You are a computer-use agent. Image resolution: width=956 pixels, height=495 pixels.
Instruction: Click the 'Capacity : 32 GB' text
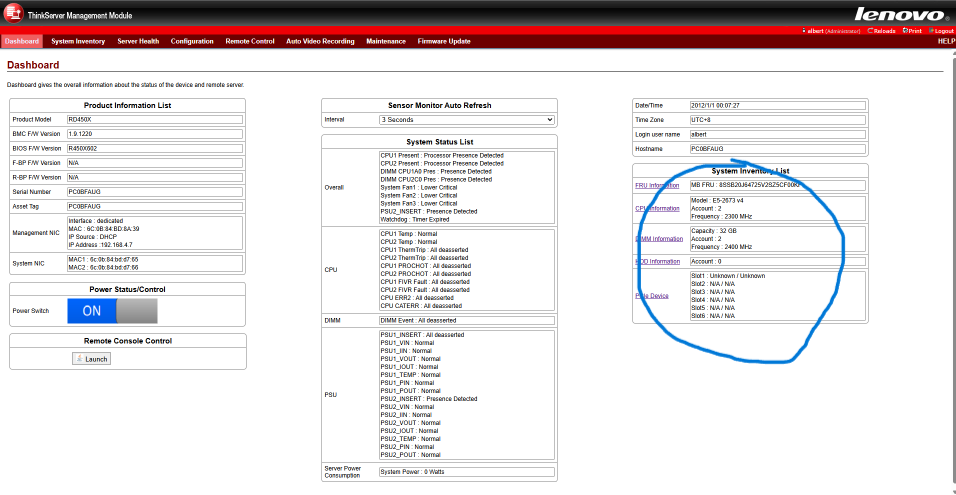[x=714, y=231]
